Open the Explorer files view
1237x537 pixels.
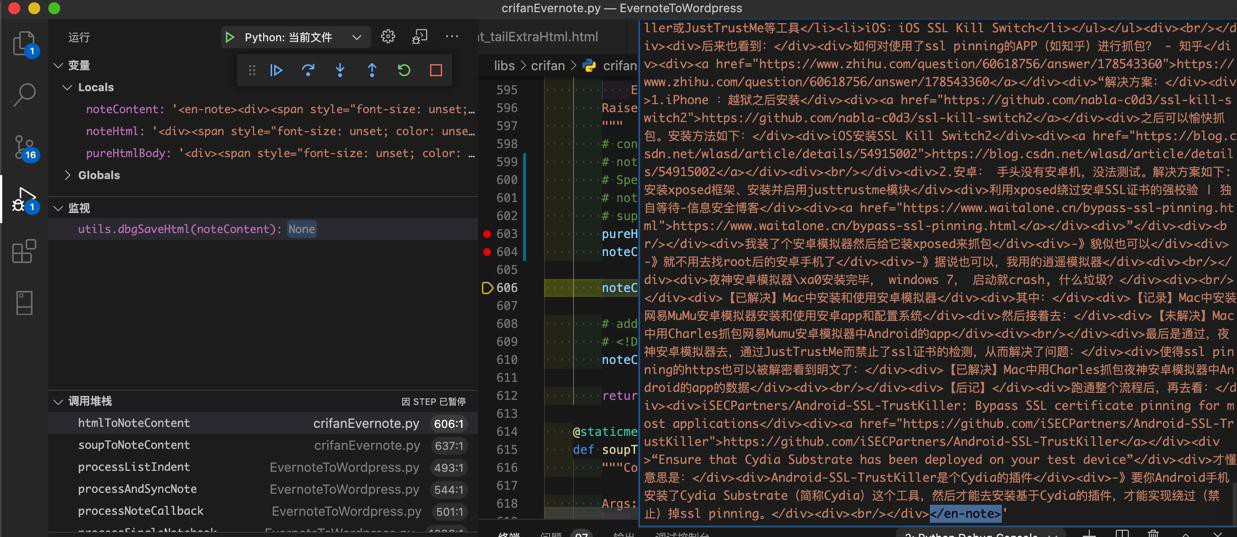[x=24, y=44]
